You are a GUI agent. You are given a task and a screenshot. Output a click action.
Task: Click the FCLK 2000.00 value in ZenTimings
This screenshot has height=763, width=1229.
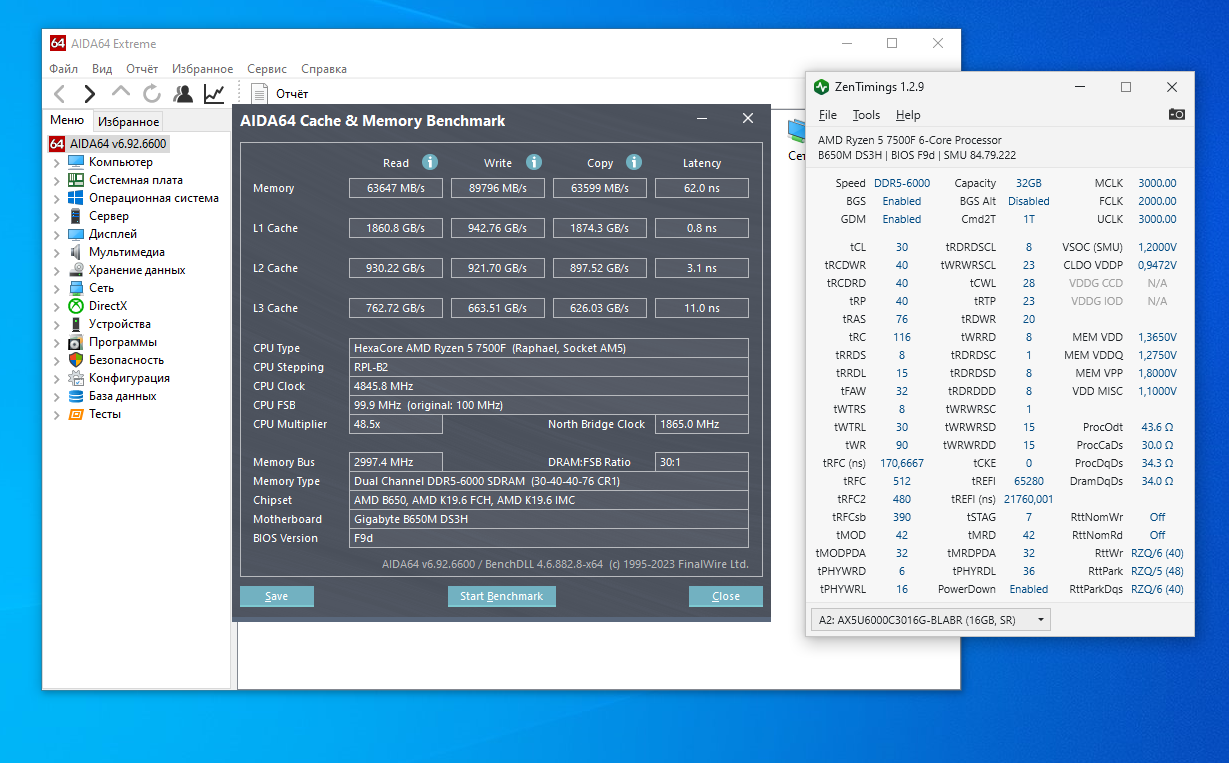[1157, 201]
